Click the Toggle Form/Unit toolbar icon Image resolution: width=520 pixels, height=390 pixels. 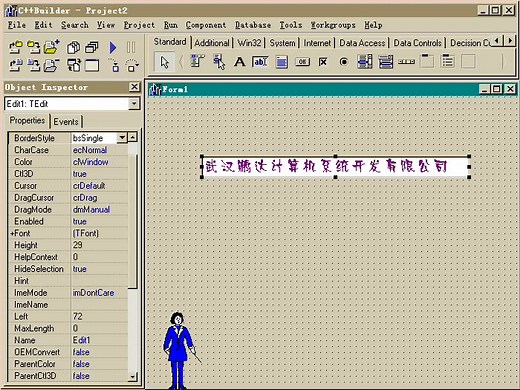[74, 65]
